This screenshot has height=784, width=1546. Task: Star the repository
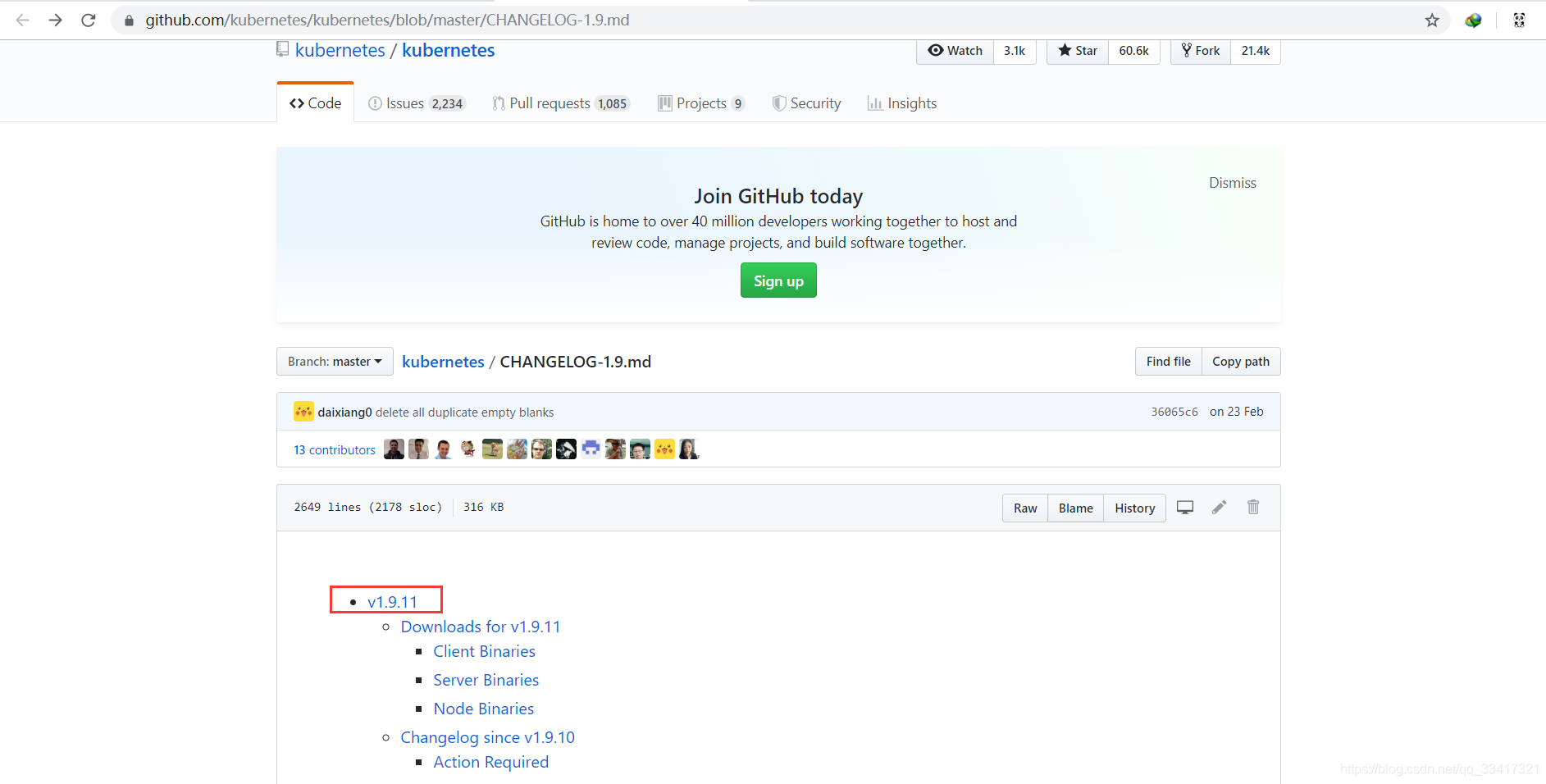[x=1078, y=51]
